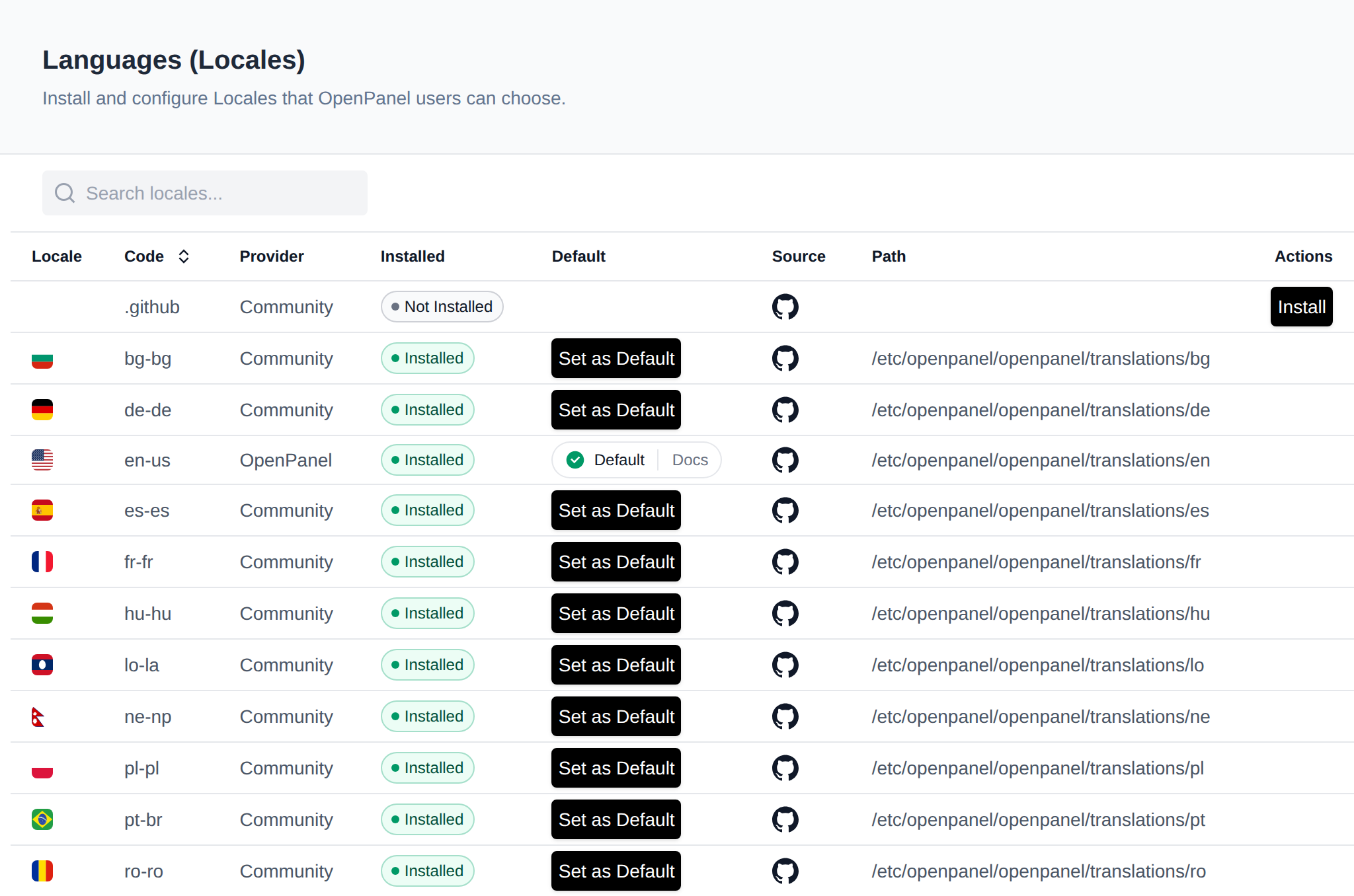The width and height of the screenshot is (1354, 896).
Task: Select the path /etc/openpanel/openpanel/translations/en
Action: click(1041, 460)
